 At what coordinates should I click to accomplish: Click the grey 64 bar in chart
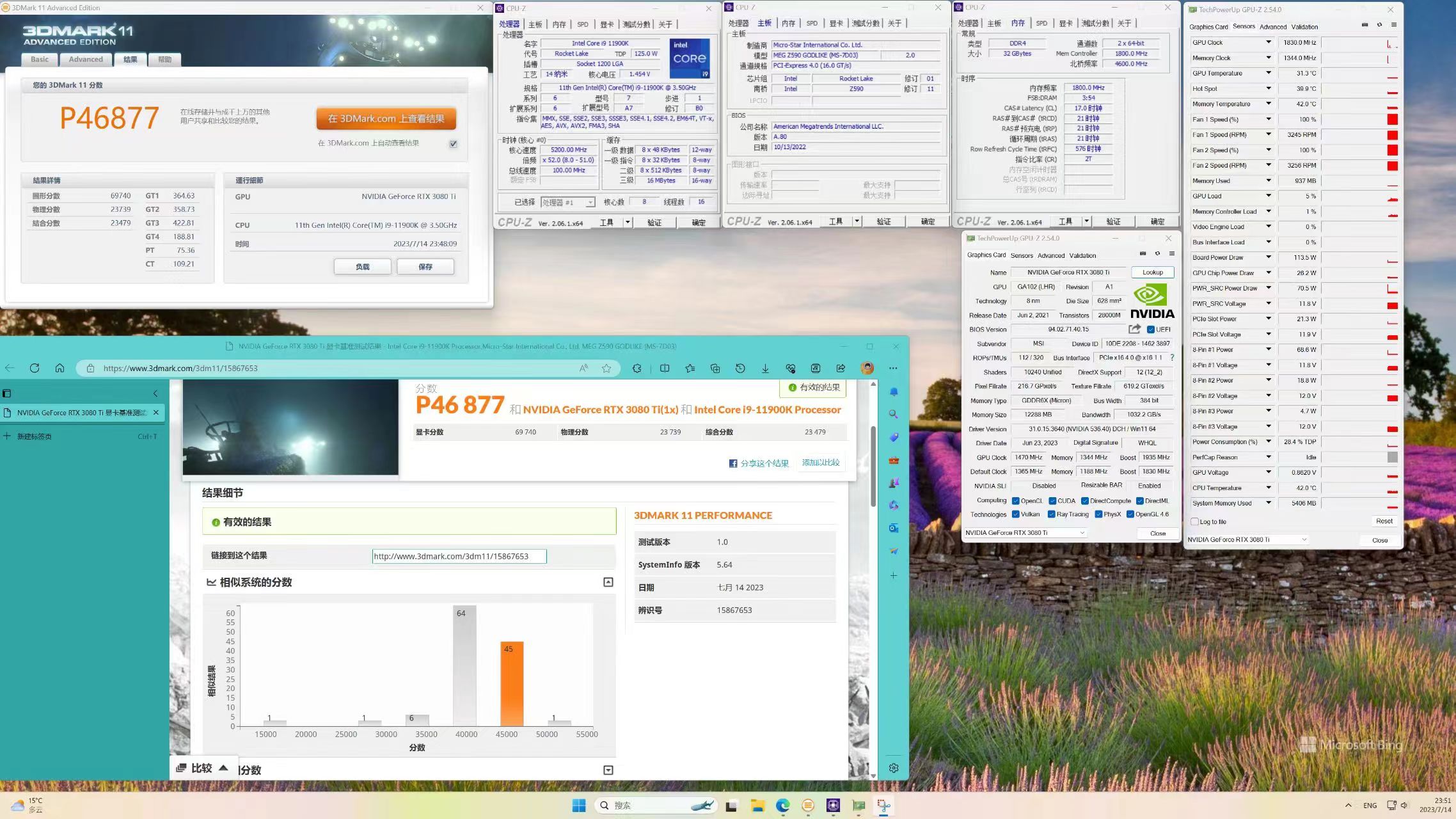[464, 665]
